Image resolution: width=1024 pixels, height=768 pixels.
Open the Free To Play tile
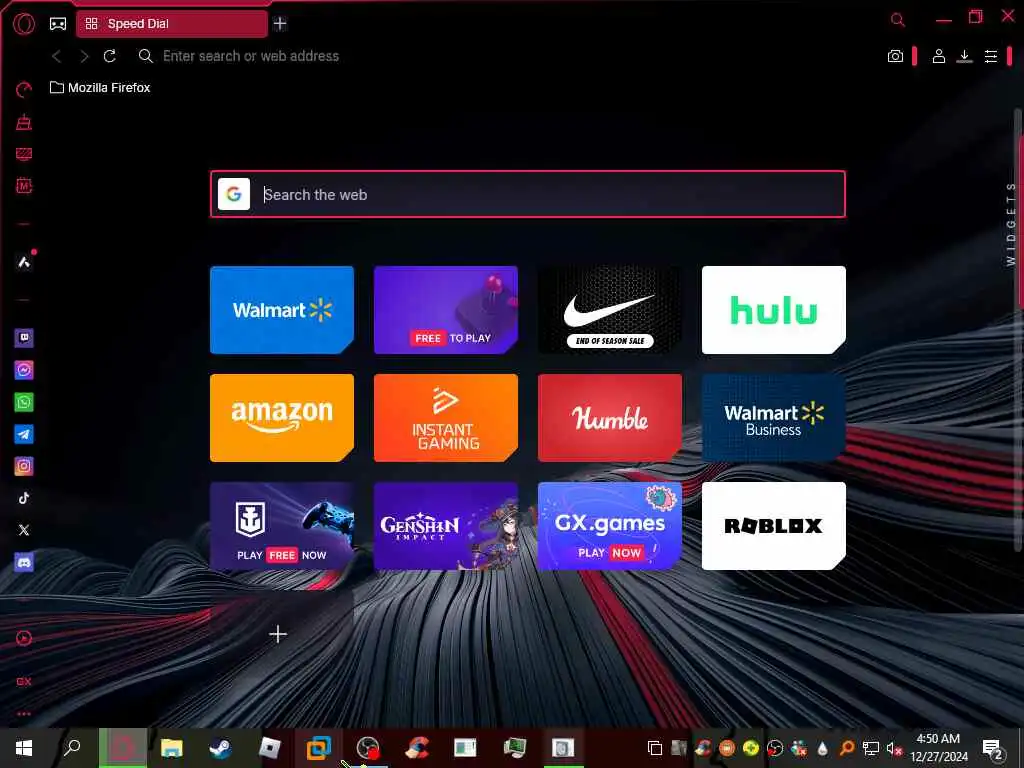click(x=446, y=310)
